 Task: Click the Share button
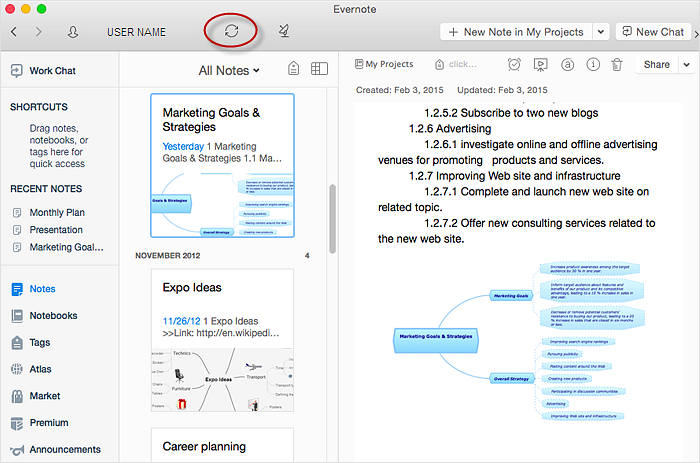pyautogui.click(x=656, y=65)
